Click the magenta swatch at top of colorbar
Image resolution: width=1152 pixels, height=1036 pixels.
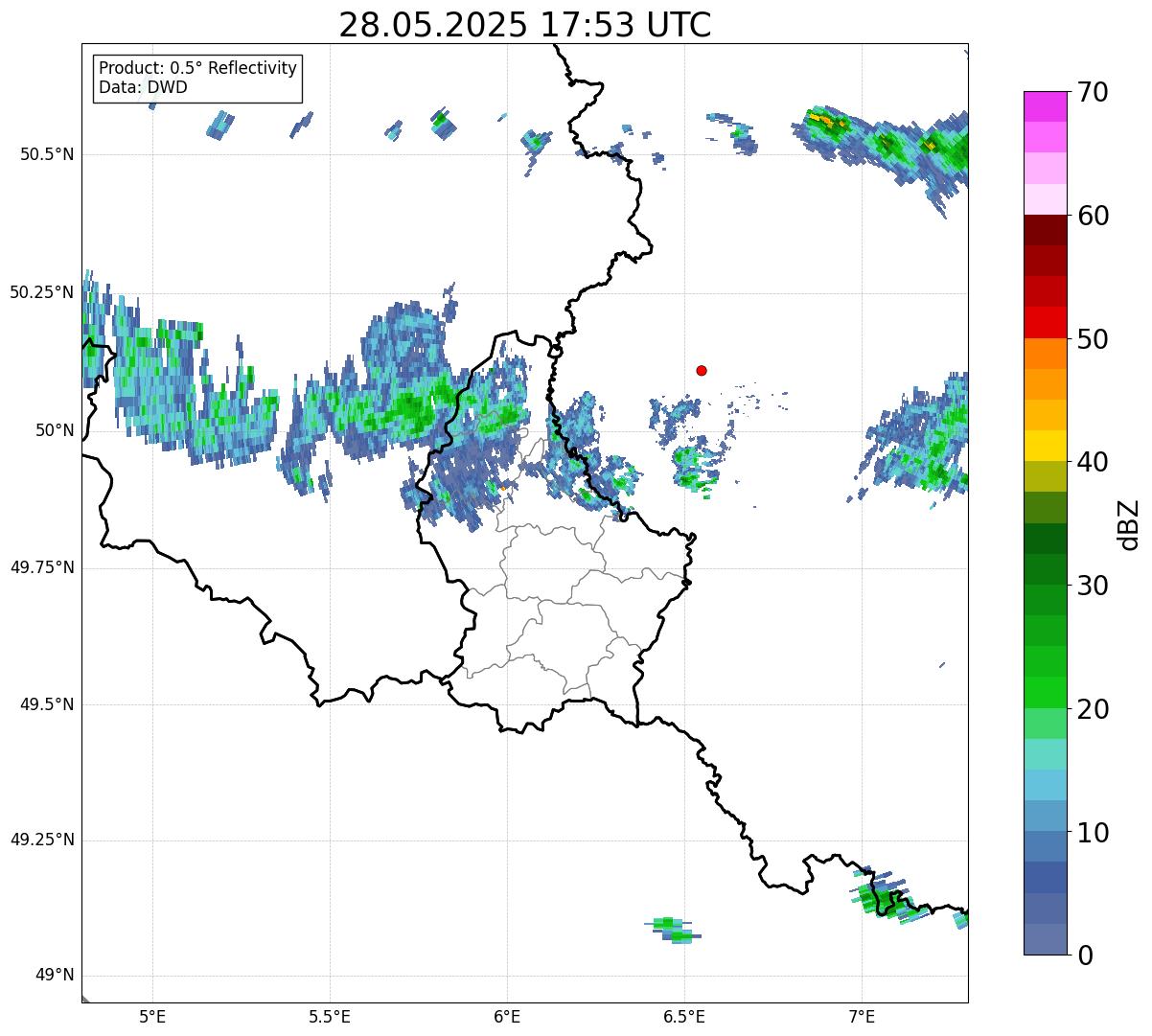(1045, 106)
